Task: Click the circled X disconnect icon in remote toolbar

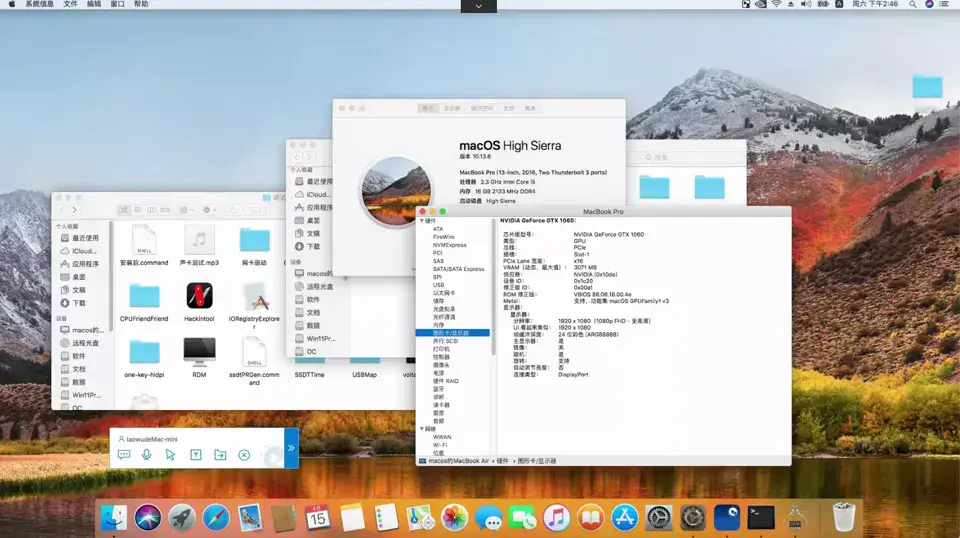Action: pyautogui.click(x=244, y=455)
